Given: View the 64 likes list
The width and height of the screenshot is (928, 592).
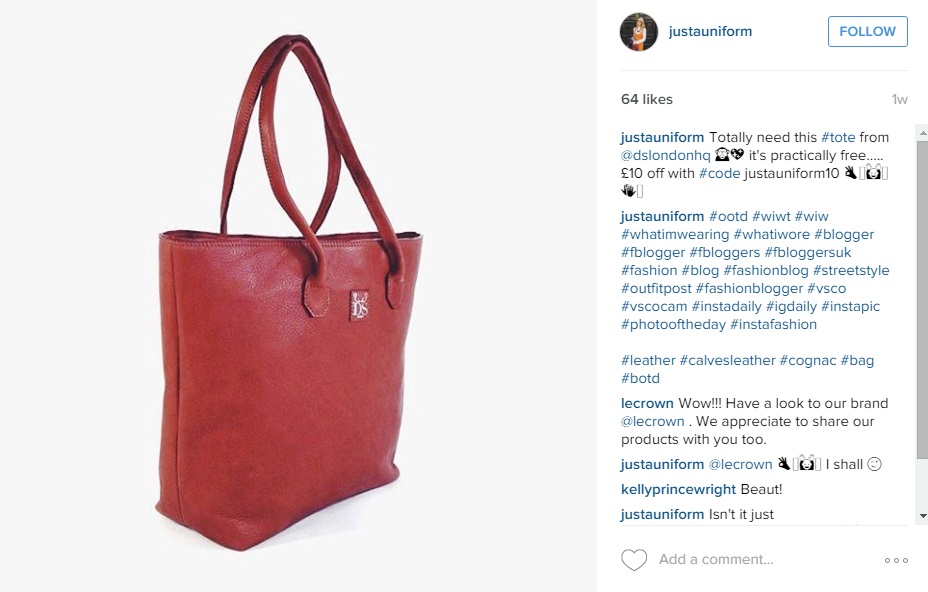Looking at the screenshot, I should (647, 99).
